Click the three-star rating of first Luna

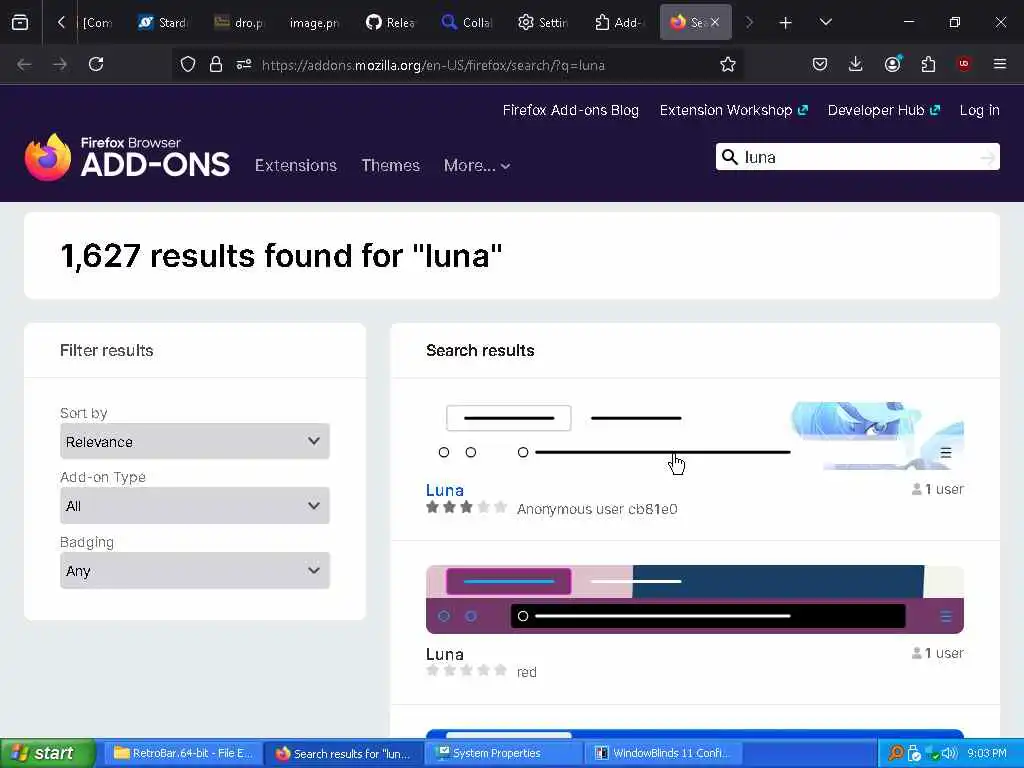(x=466, y=507)
